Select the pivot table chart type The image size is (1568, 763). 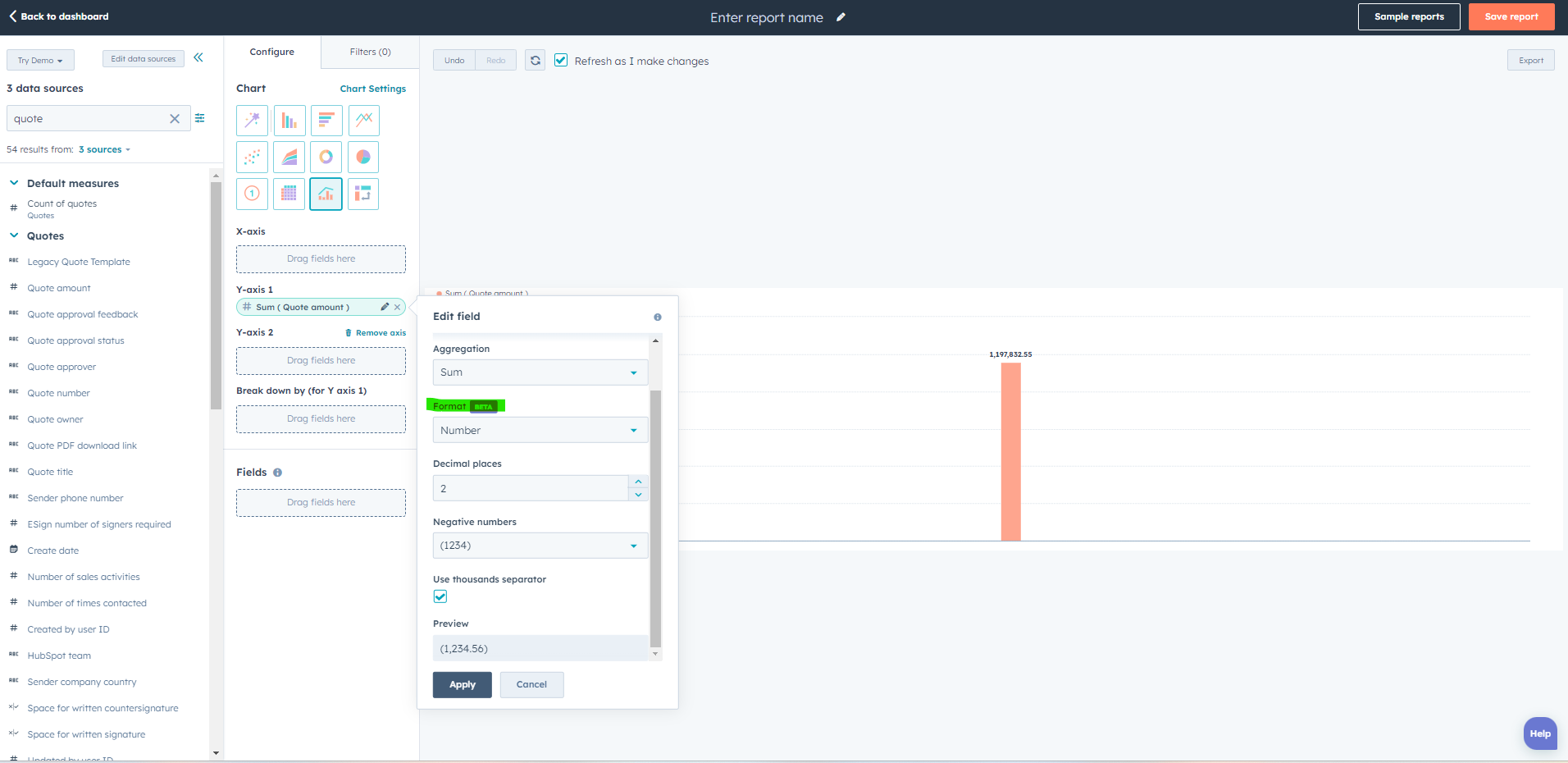click(363, 194)
